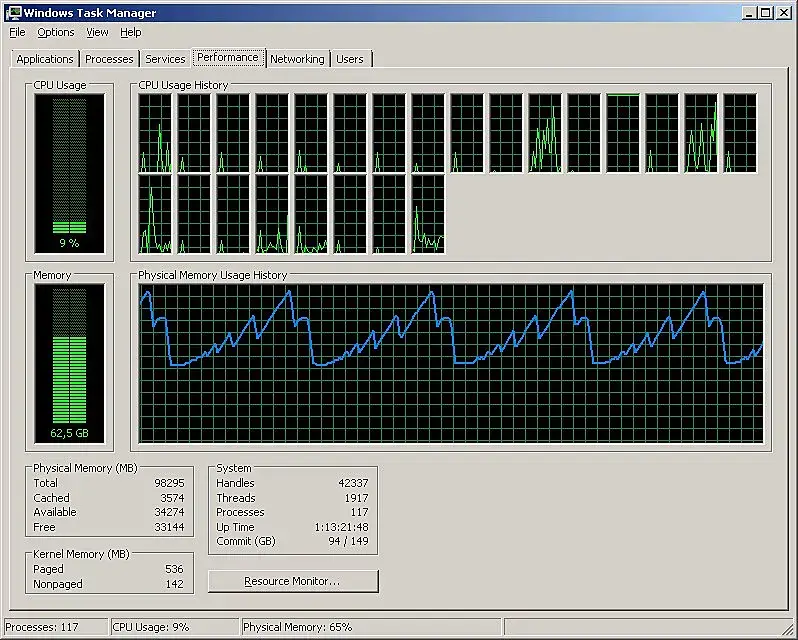Click the Memory 62,5 GB gauge

[69, 363]
